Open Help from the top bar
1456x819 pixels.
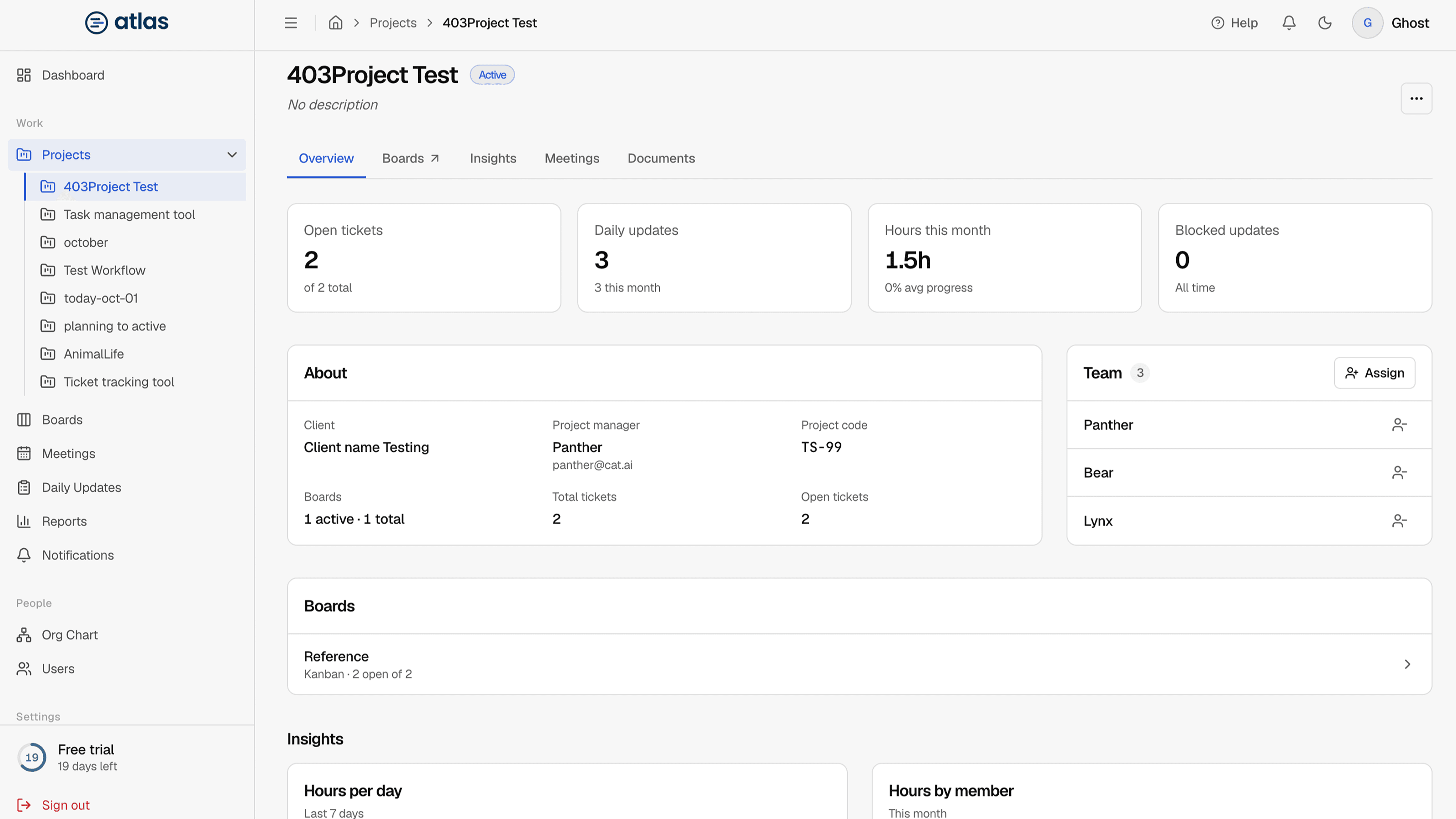pyautogui.click(x=1234, y=23)
